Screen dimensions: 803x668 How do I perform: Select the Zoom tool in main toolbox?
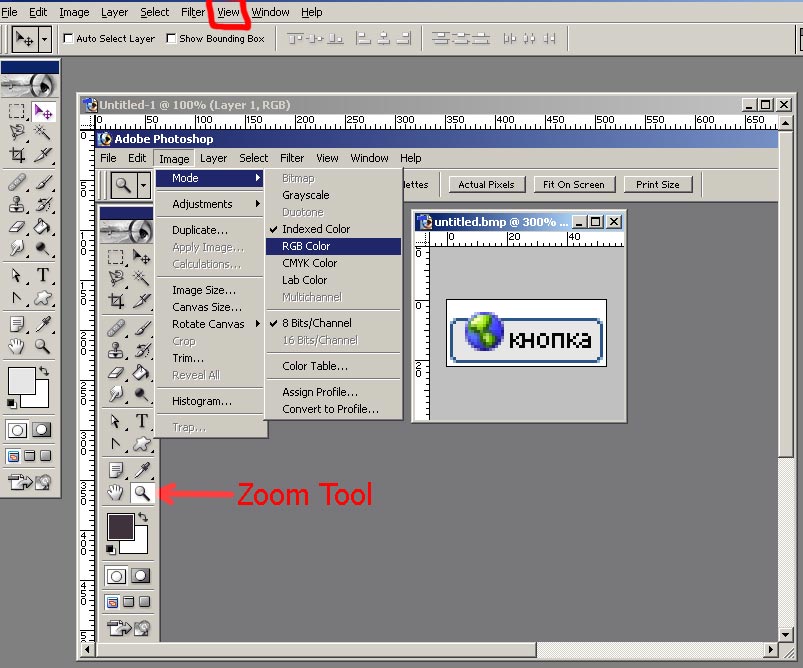click(43, 347)
